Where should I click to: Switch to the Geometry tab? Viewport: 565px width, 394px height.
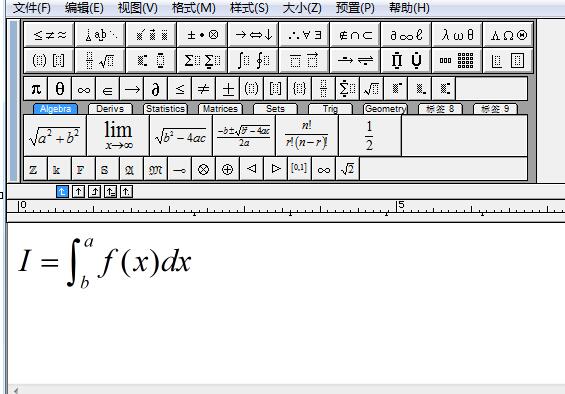(385, 109)
